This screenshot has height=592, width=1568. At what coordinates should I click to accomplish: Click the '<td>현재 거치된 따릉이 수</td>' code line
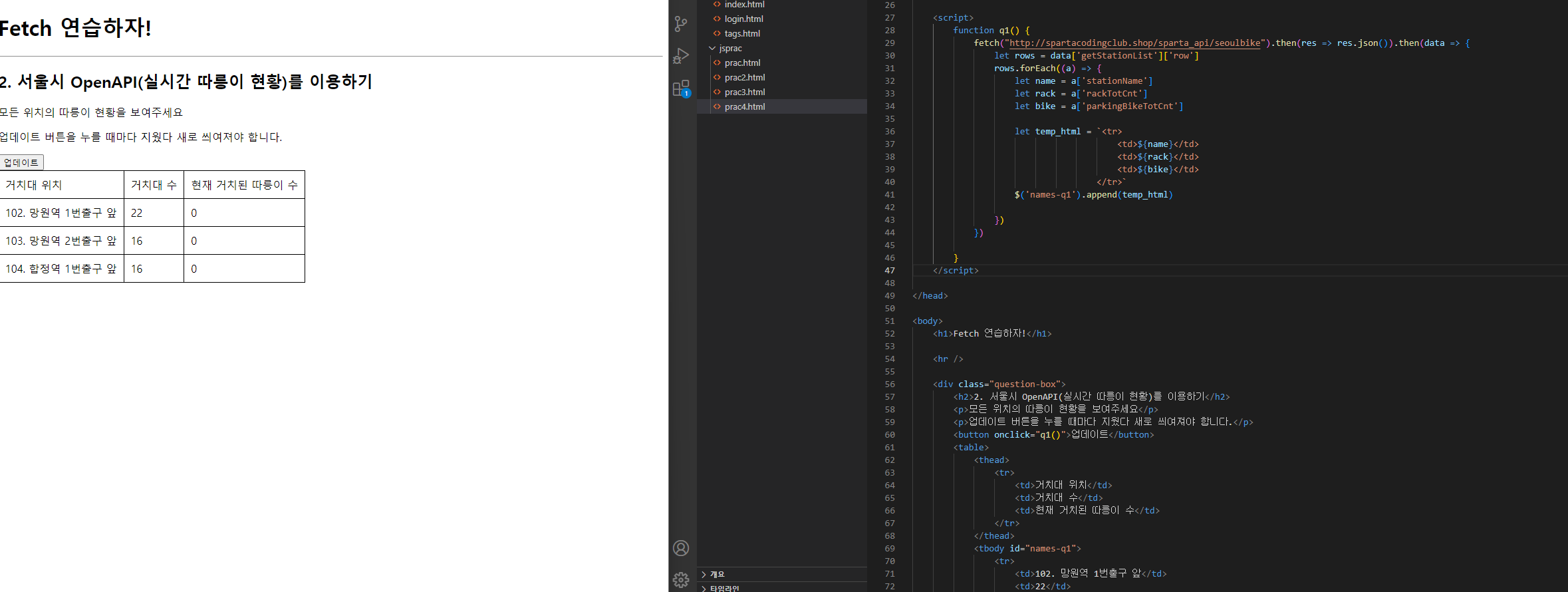tap(1087, 511)
